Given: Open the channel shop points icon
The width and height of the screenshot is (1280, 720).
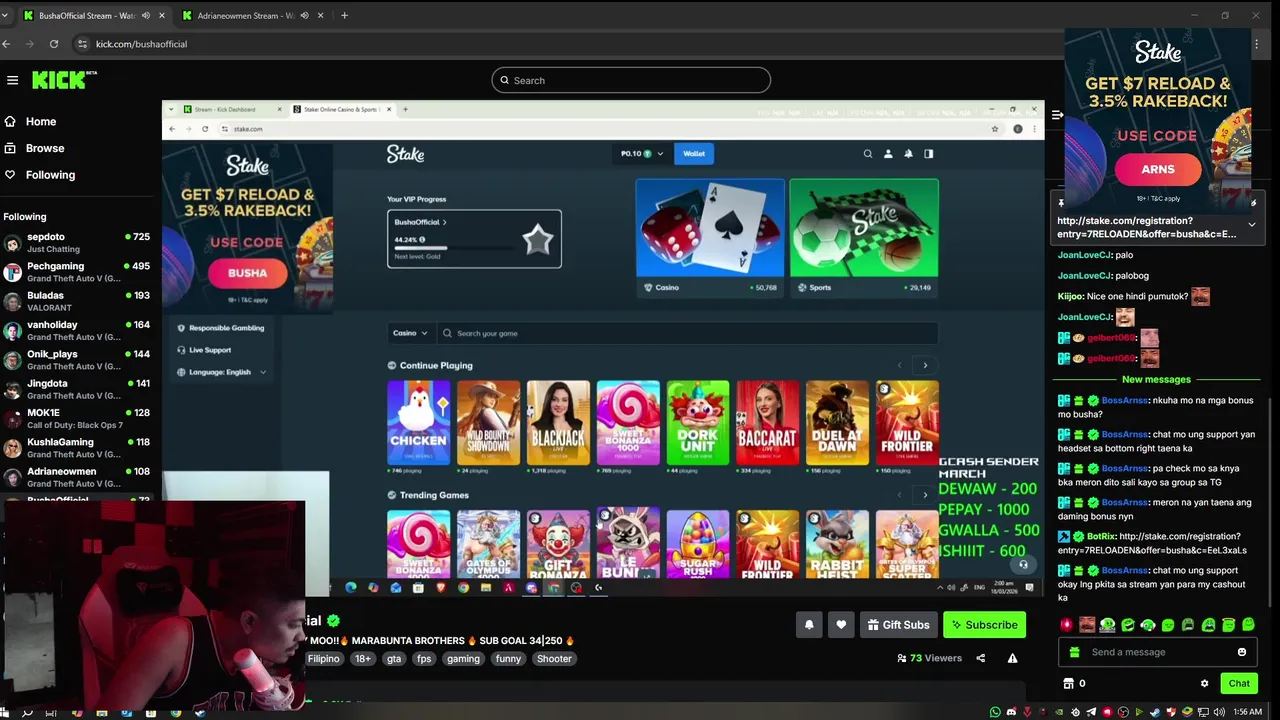Looking at the screenshot, I should click(x=1068, y=684).
